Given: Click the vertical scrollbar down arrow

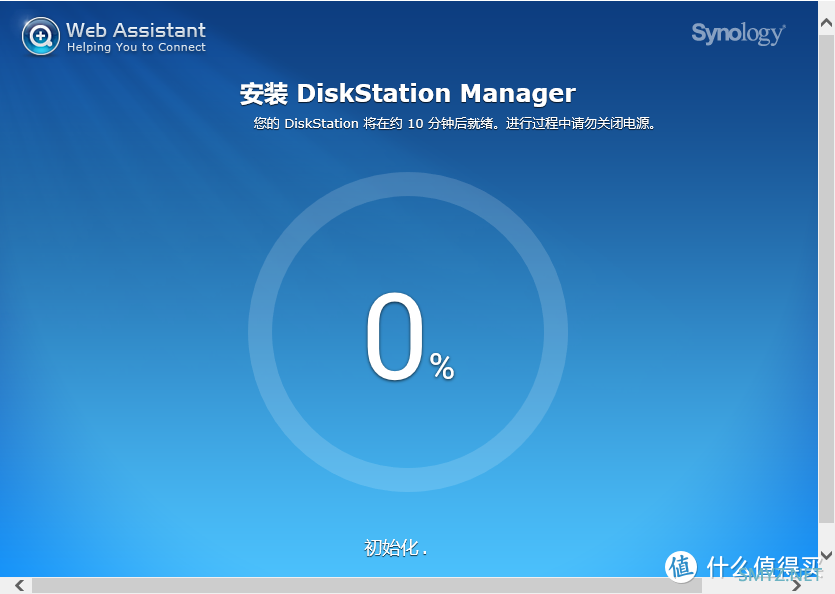Looking at the screenshot, I should point(826,556).
